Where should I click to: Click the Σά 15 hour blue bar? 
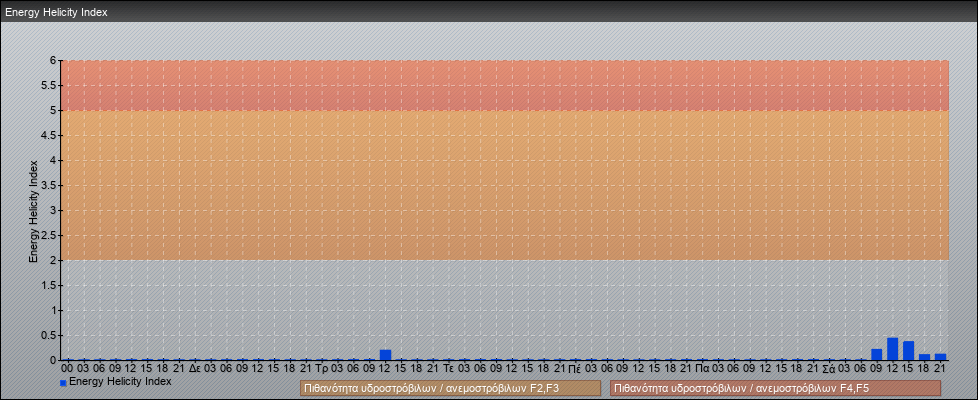[909, 351]
